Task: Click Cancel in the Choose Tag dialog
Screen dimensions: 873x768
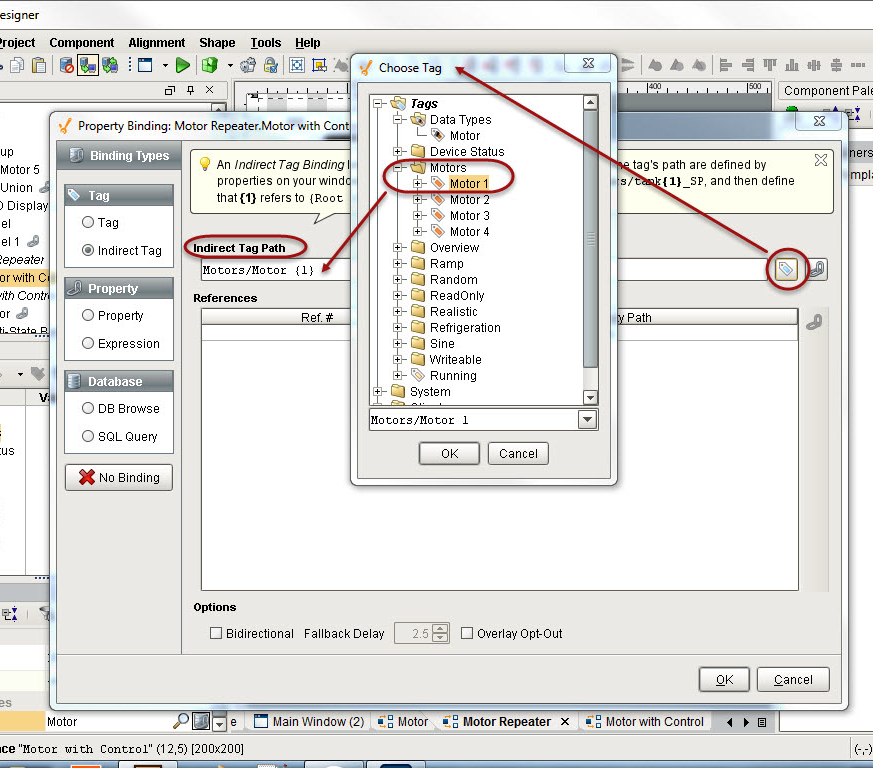Action: pyautogui.click(x=518, y=453)
